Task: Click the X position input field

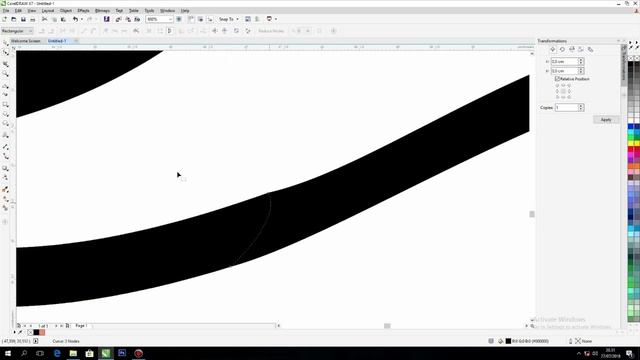Action: click(x=564, y=61)
